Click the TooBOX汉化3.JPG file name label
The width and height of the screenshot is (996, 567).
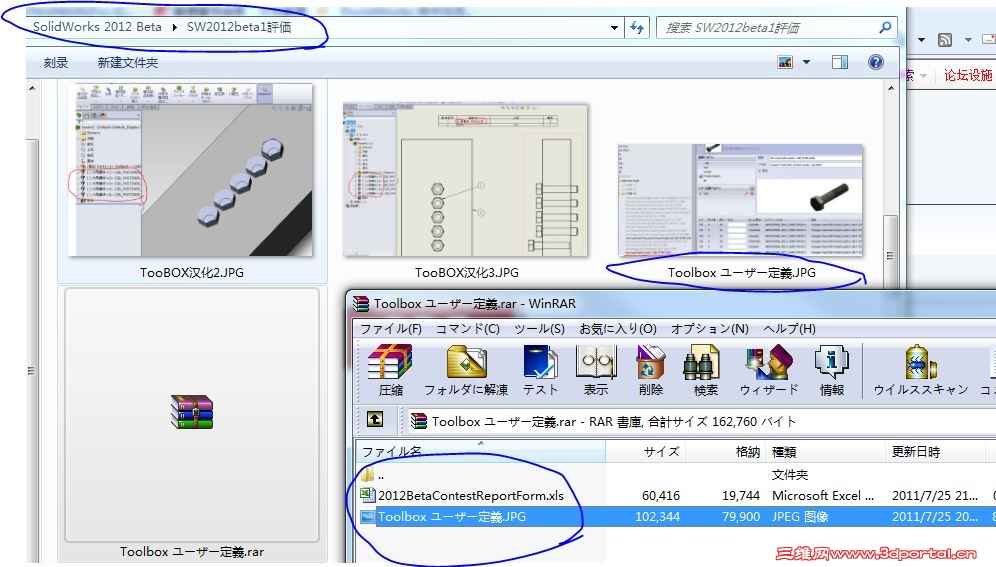click(466, 272)
